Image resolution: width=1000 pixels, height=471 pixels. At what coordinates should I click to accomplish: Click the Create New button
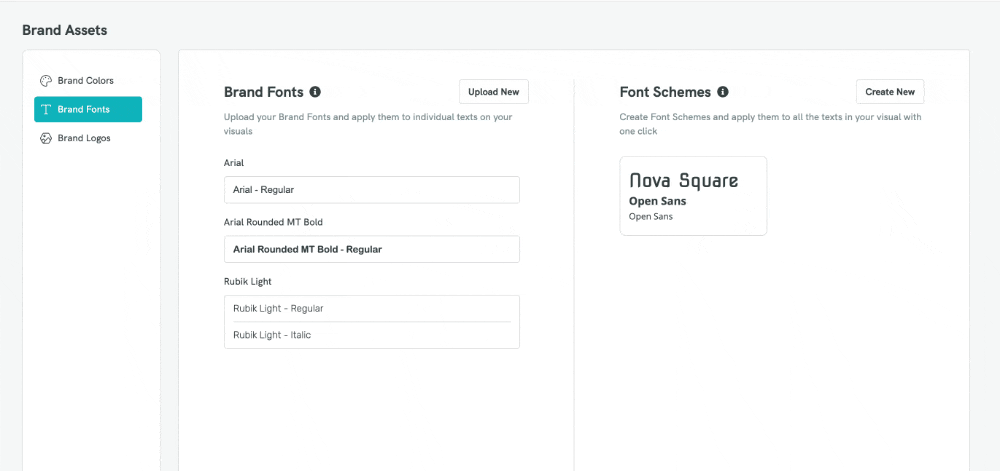(890, 92)
